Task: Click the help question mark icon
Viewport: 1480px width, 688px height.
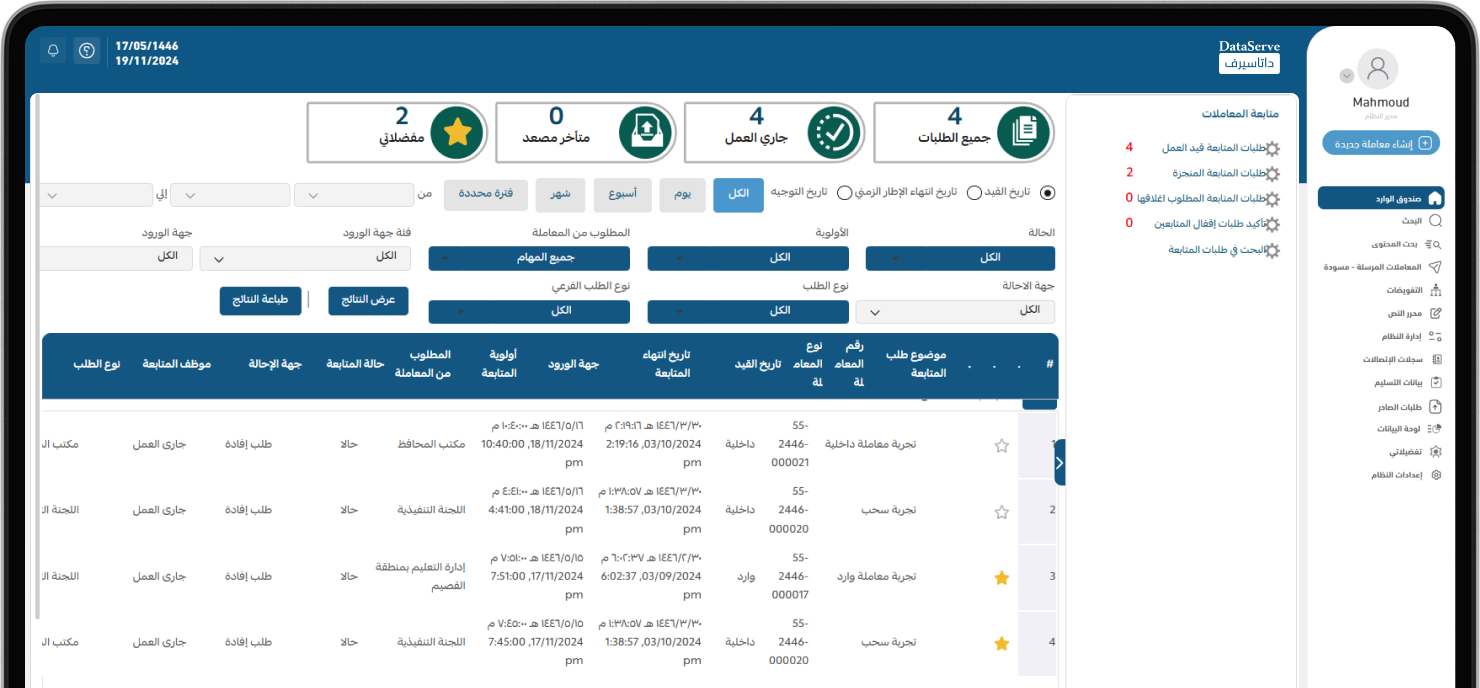Action: [87, 50]
